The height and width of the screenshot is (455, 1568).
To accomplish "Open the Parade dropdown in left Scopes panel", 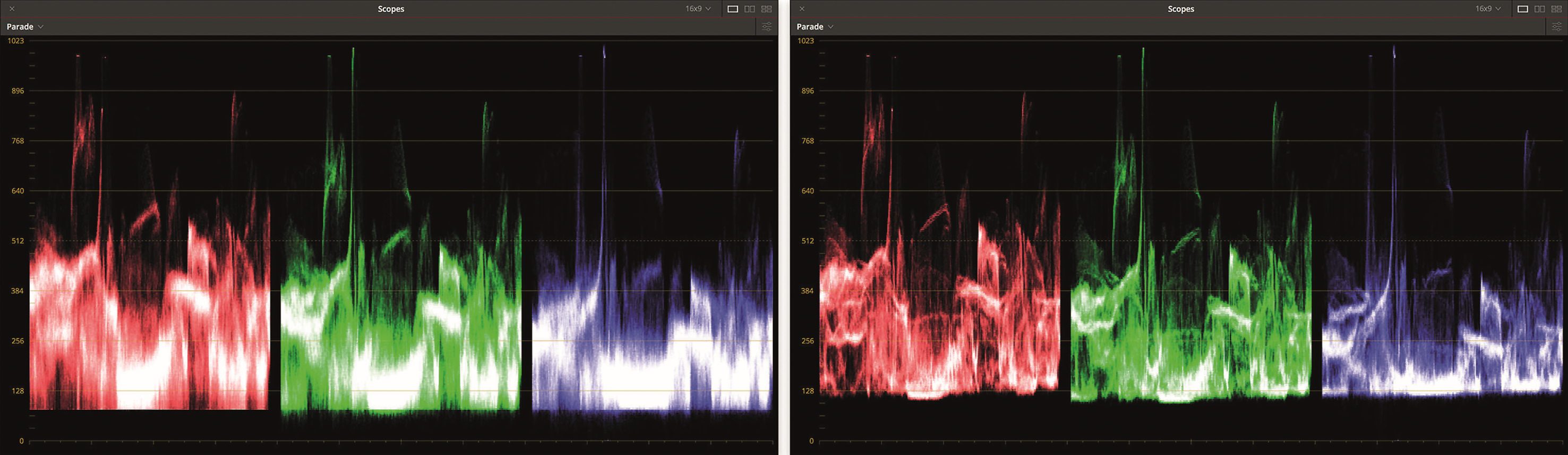I will [25, 27].
